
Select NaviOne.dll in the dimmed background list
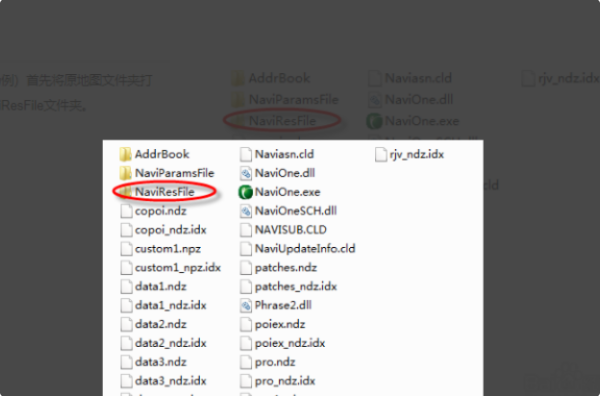click(x=419, y=100)
